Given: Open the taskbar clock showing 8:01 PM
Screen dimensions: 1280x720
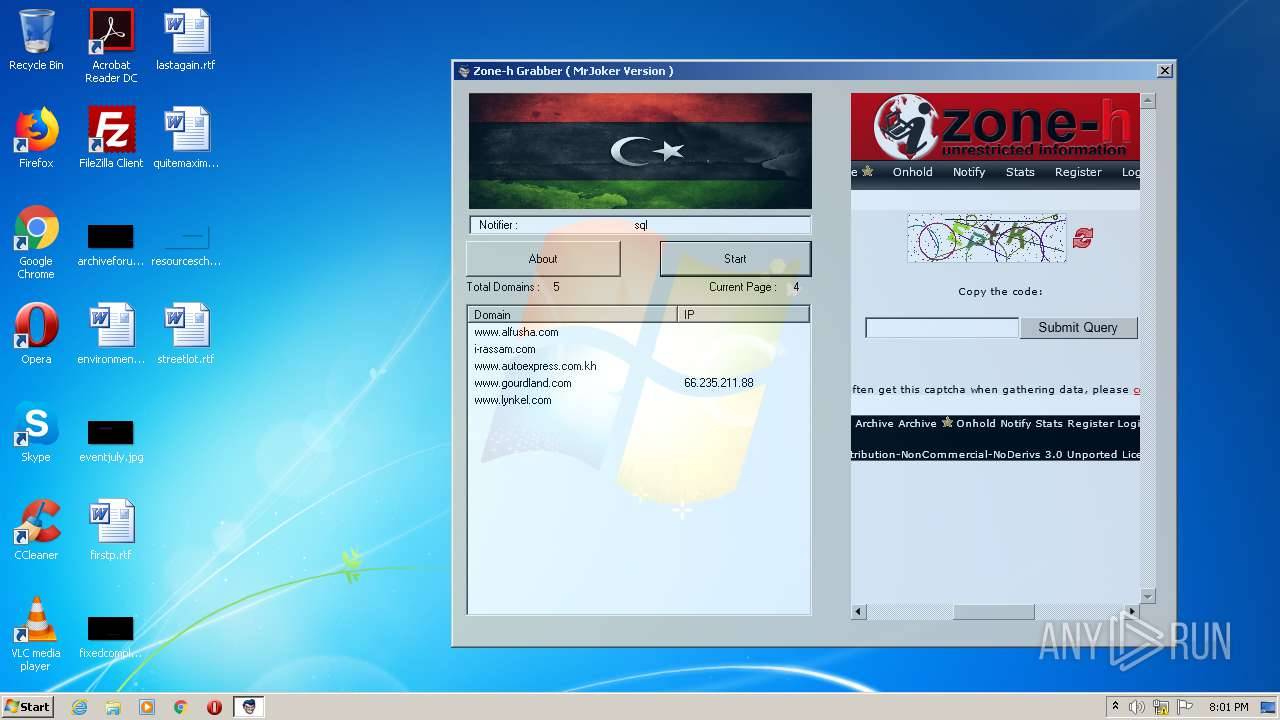Looking at the screenshot, I should click(1228, 707).
